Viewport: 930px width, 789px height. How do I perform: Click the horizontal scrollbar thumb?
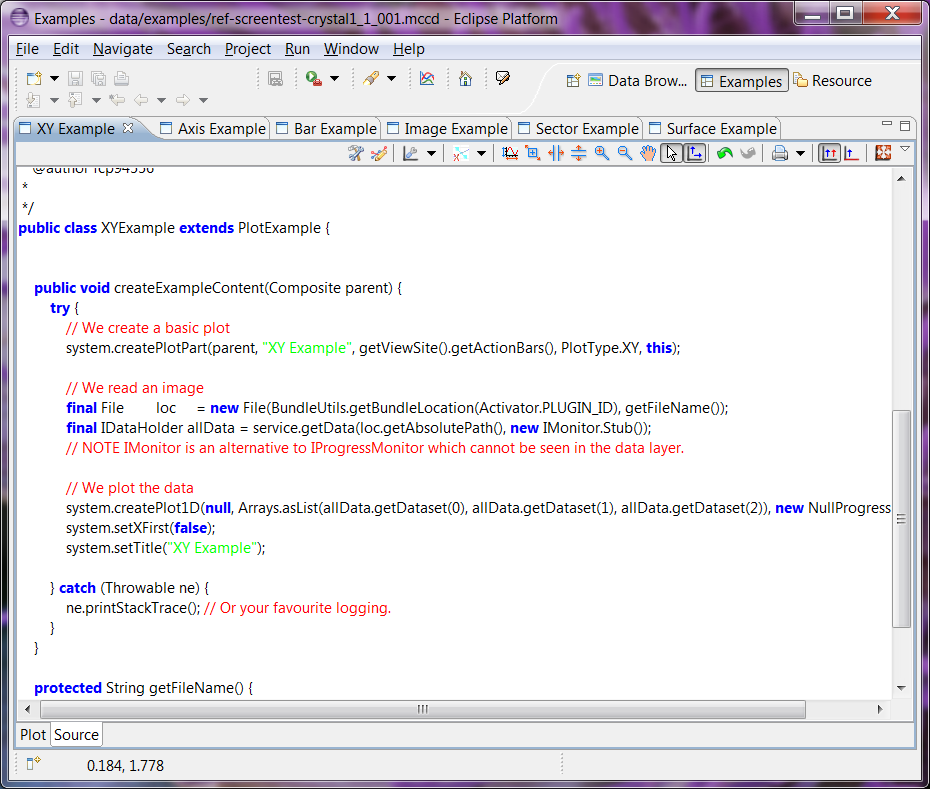(x=423, y=709)
